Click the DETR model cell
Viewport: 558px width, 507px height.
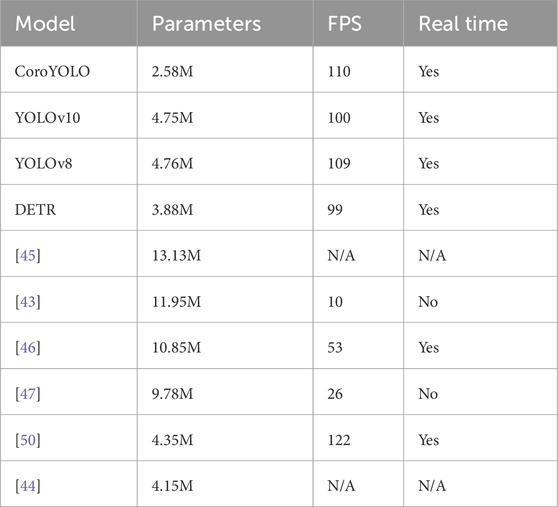pyautogui.click(x=69, y=208)
